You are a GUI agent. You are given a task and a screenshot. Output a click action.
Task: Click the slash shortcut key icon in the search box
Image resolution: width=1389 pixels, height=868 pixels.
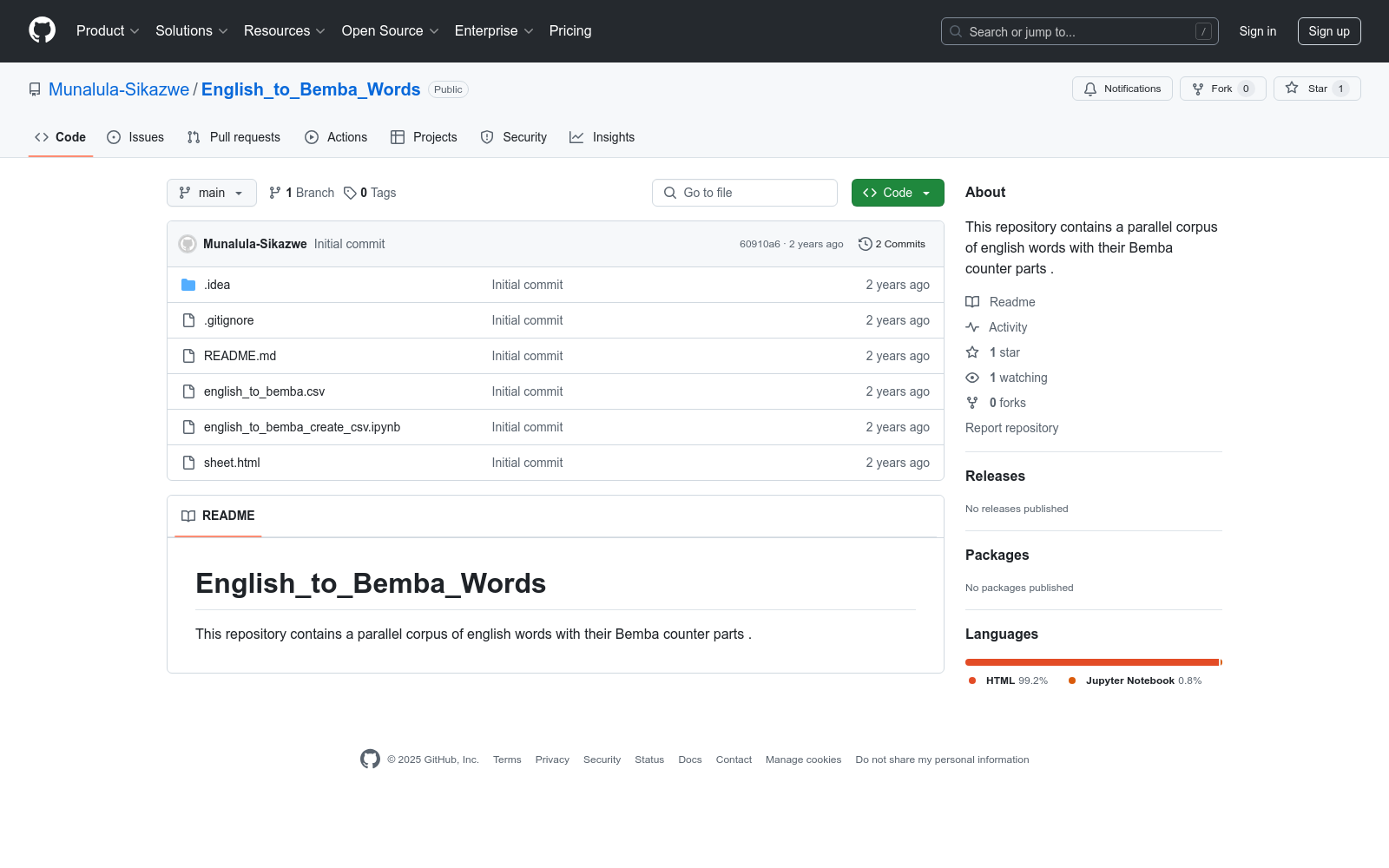pos(1203,31)
